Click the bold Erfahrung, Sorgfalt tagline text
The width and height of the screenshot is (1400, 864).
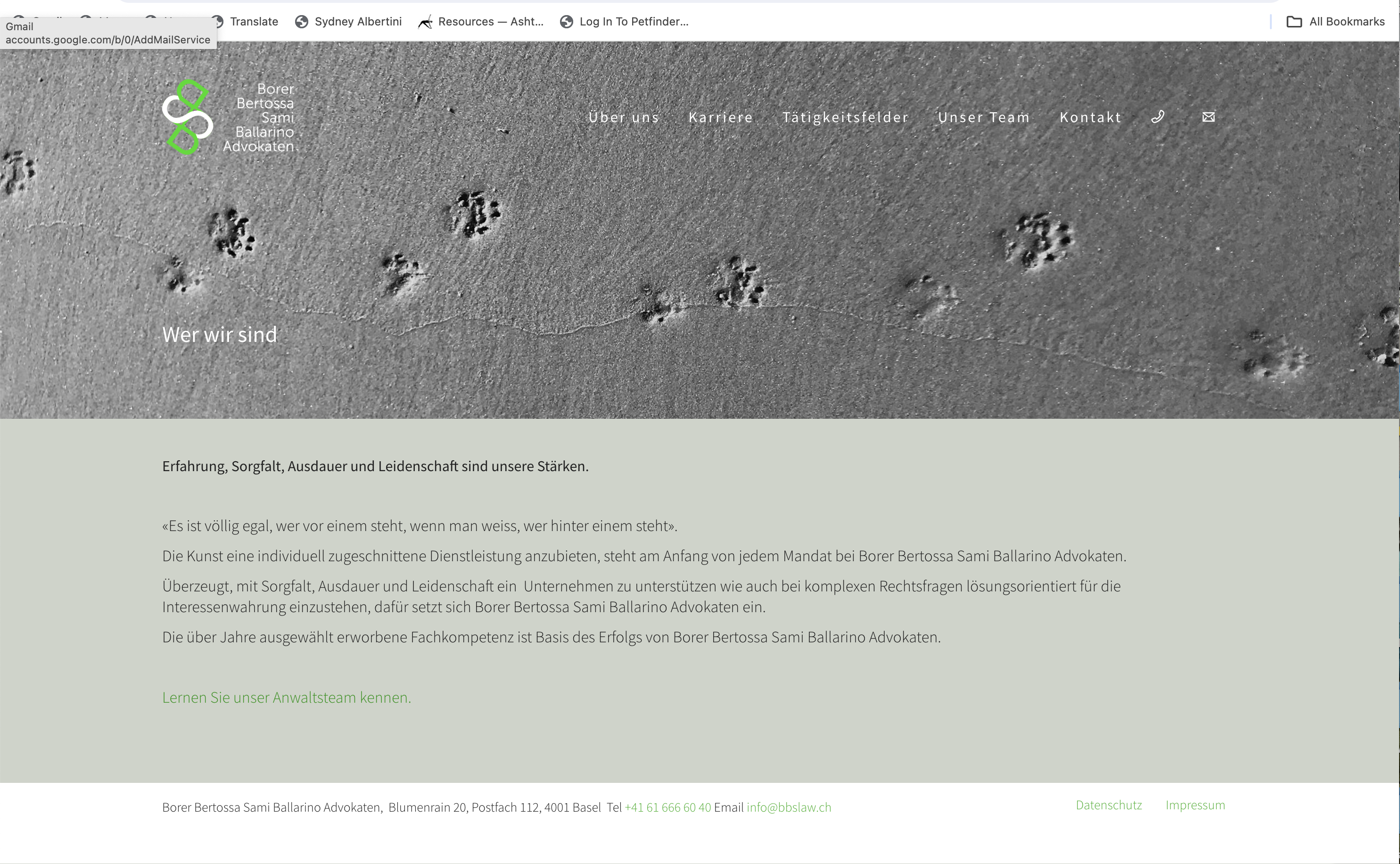click(375, 465)
